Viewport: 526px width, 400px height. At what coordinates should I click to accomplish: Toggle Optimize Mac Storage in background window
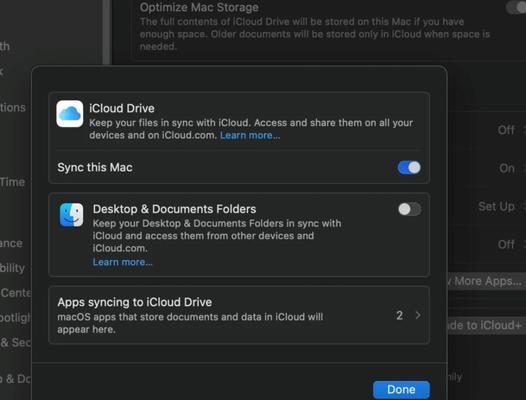(517, 7)
